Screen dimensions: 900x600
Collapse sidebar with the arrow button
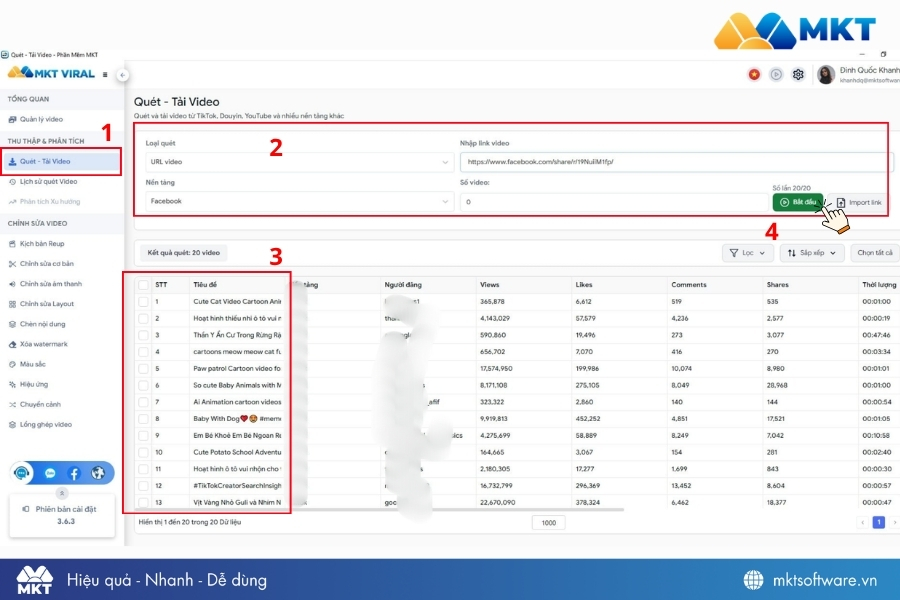(122, 75)
